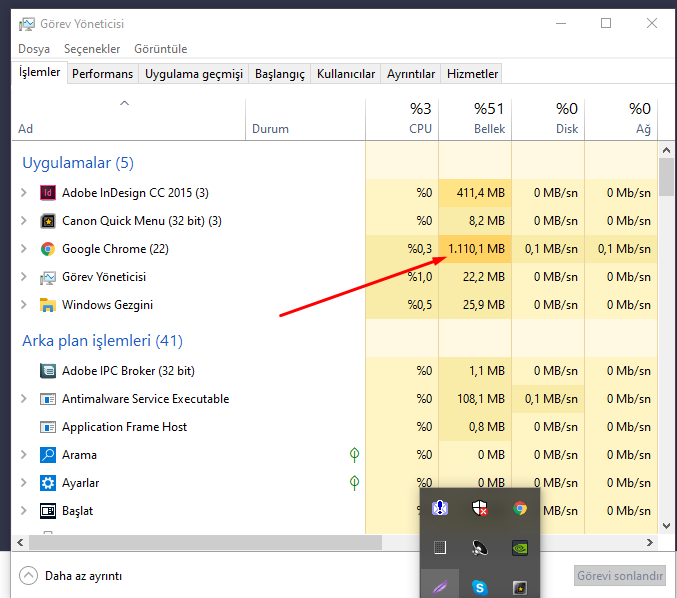Click the Görevi sonlandır button
The height and width of the screenshot is (598, 677).
point(620,576)
